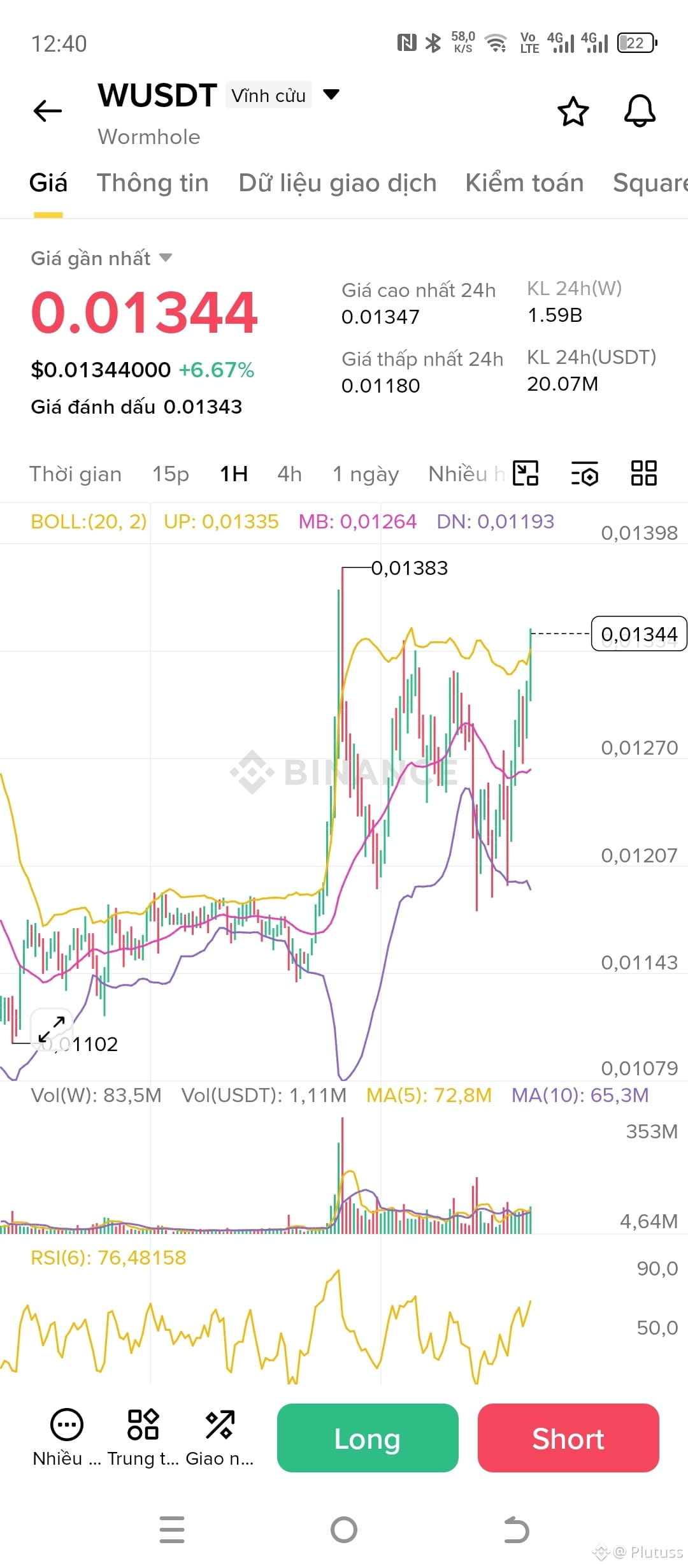The width and height of the screenshot is (688, 1568).
Task: Tap the Wi-Fi status icon
Action: (x=496, y=43)
